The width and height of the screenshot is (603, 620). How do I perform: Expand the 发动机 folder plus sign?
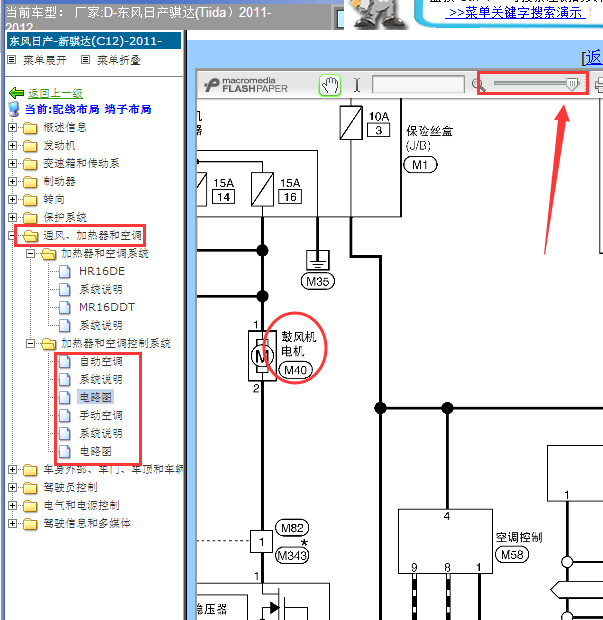12,146
